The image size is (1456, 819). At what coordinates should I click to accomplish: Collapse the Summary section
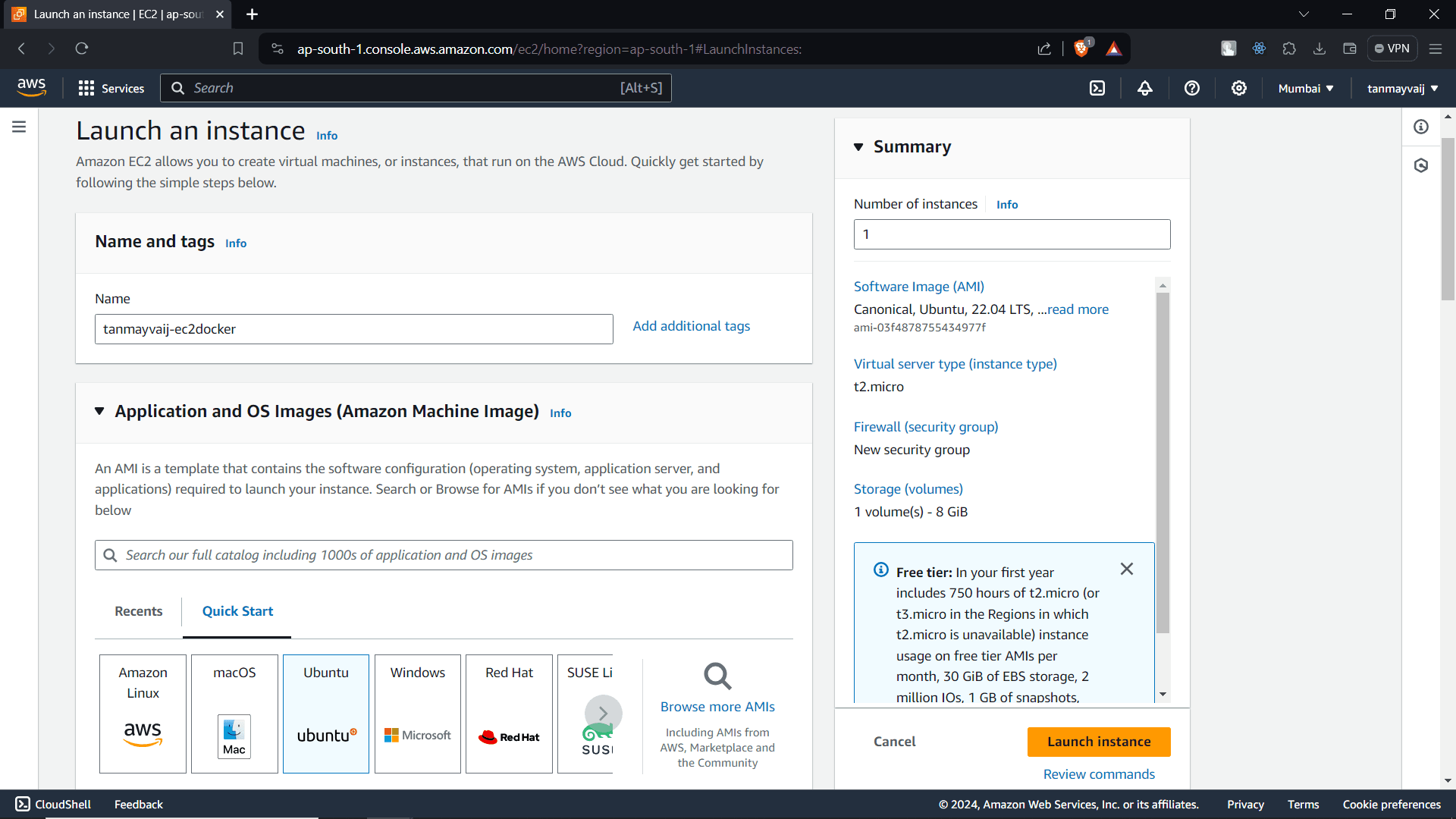tap(859, 147)
